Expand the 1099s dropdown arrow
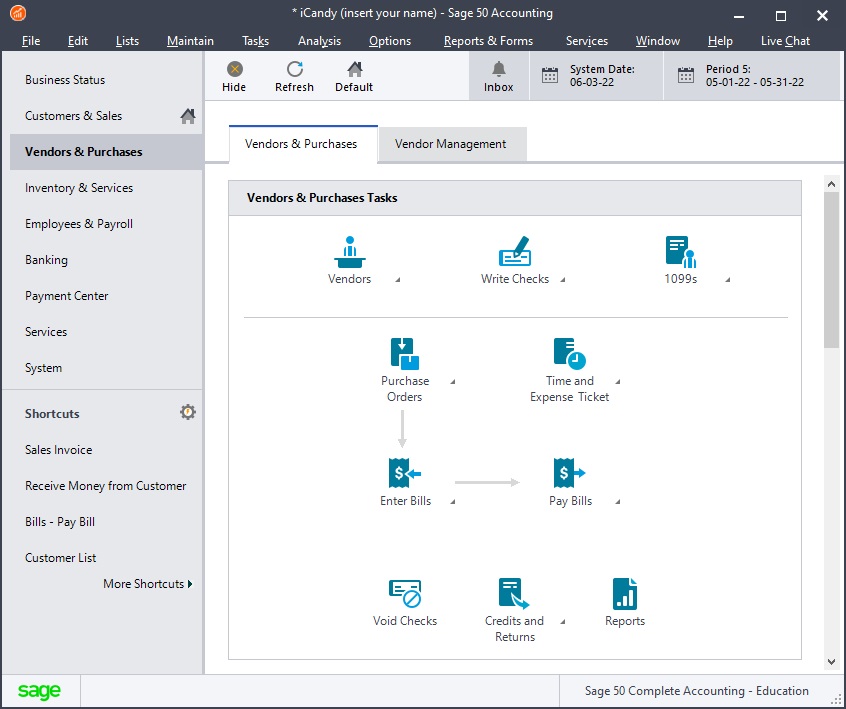This screenshot has height=709, width=846. coord(728,279)
